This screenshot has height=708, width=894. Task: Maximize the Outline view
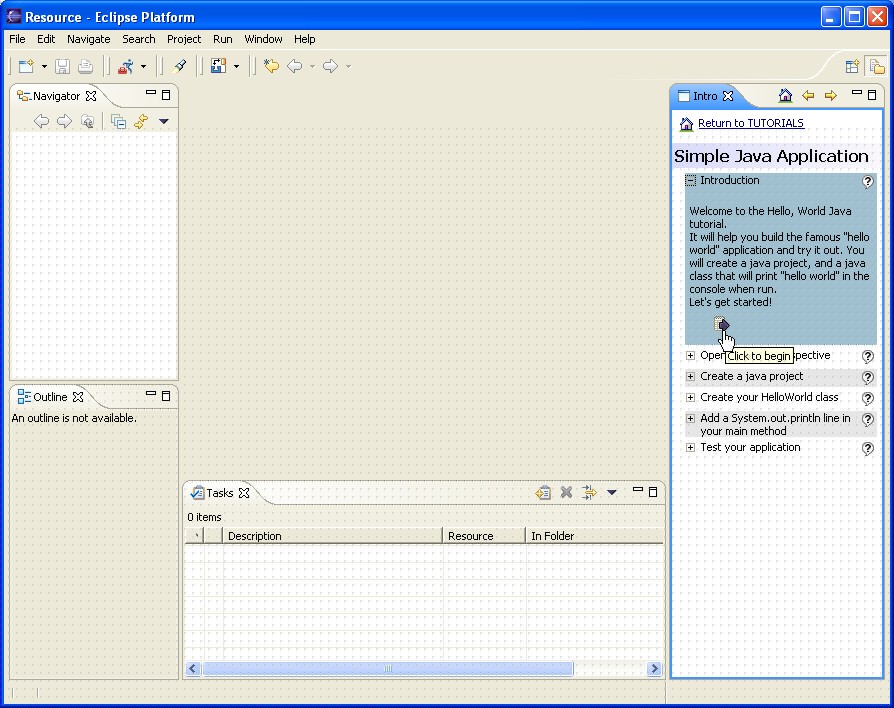pos(166,396)
